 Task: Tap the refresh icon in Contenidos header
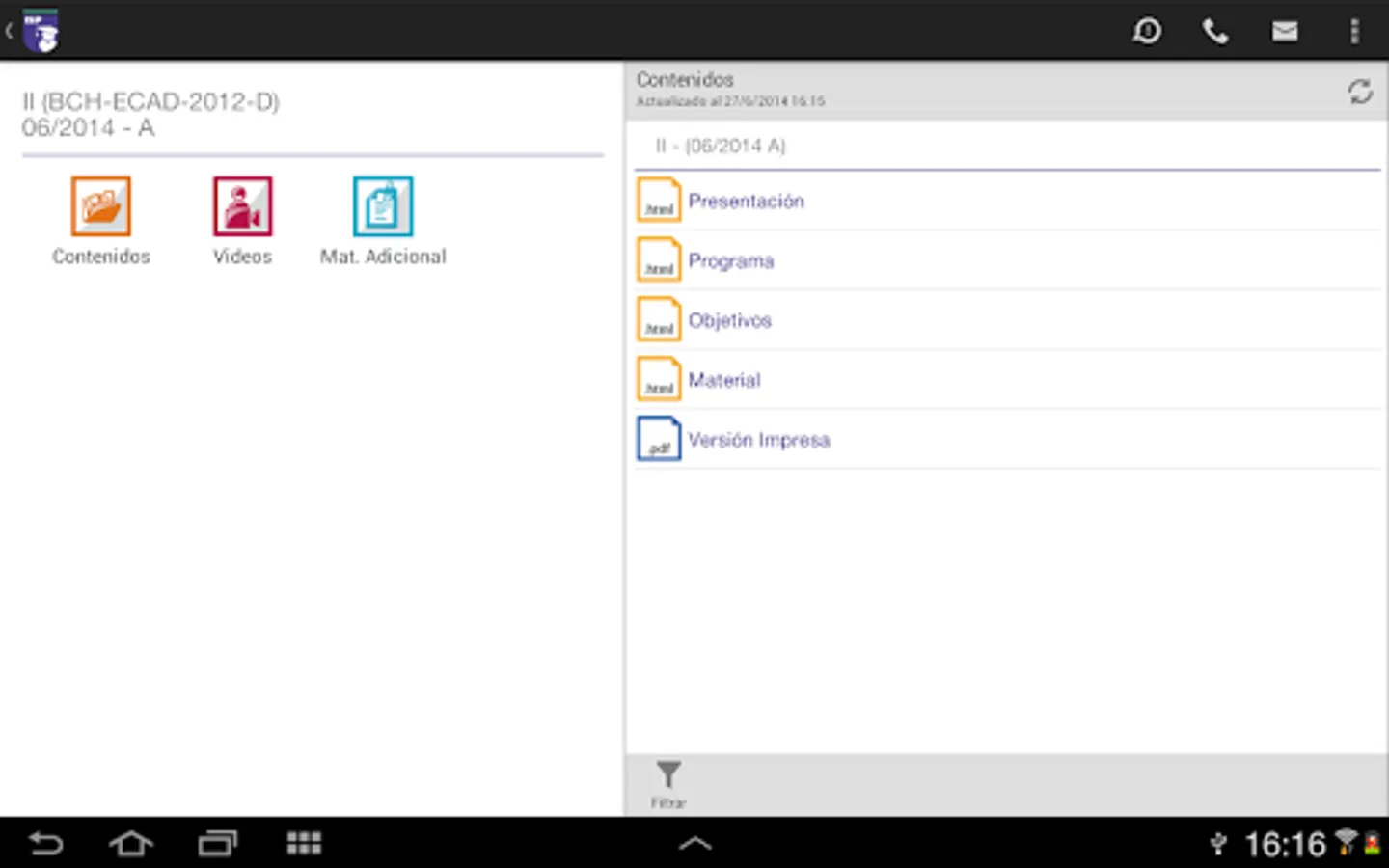(1360, 92)
